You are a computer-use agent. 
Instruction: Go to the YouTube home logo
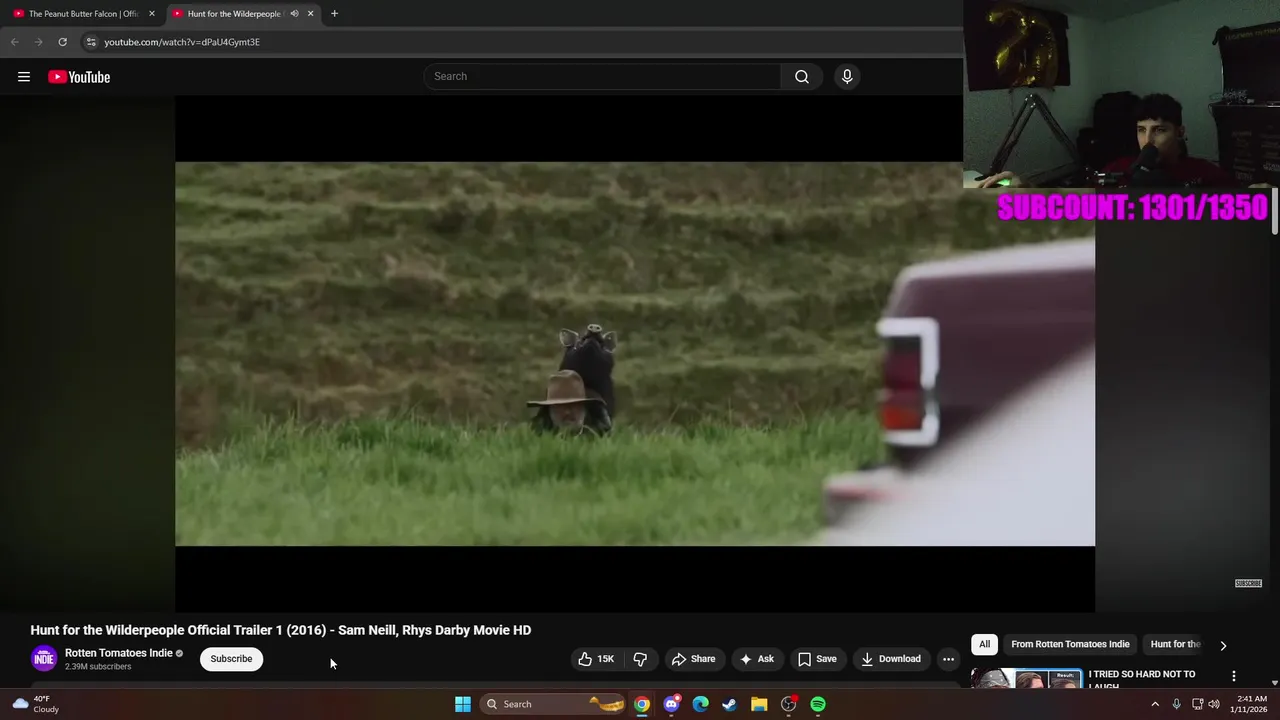79,77
